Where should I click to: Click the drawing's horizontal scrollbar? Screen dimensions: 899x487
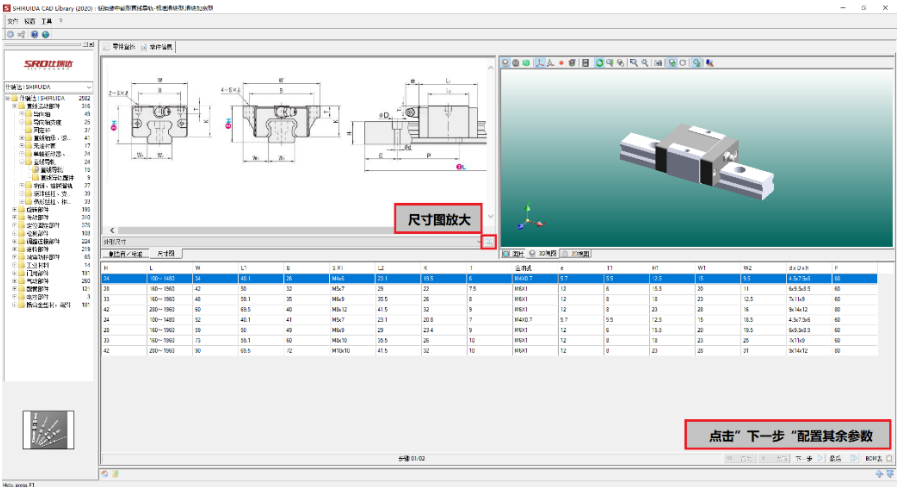tap(300, 230)
